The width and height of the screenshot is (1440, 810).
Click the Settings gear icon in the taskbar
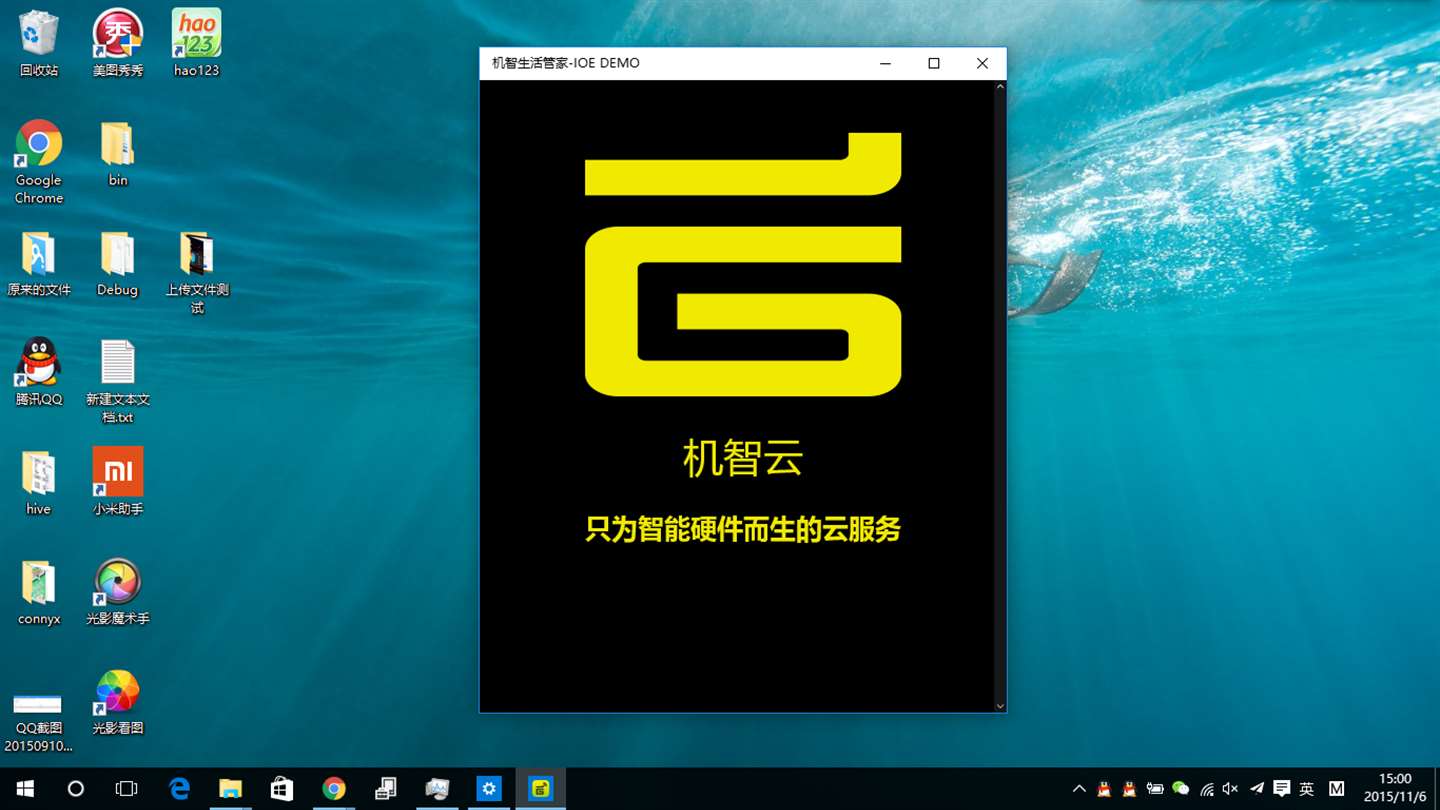[489, 789]
